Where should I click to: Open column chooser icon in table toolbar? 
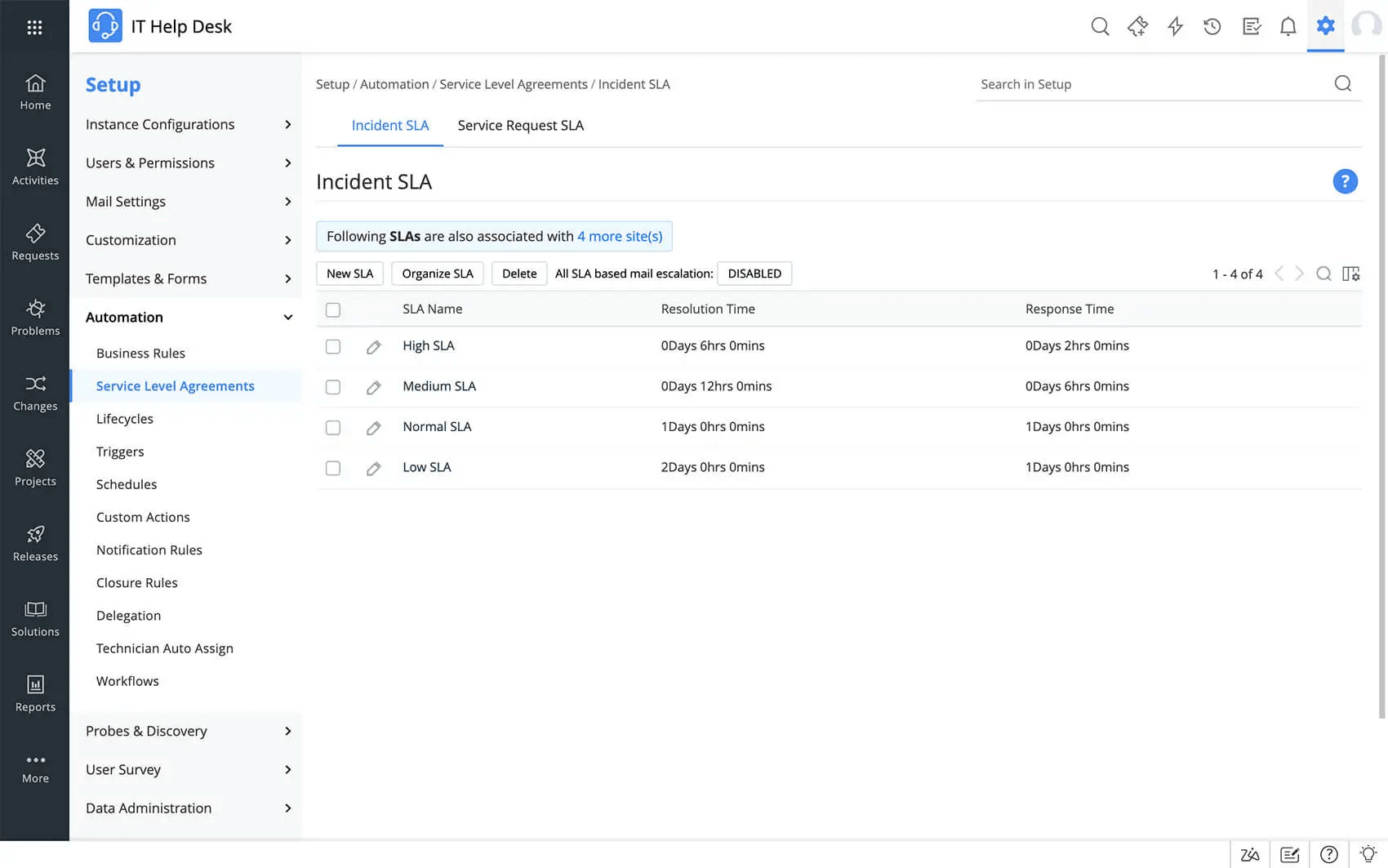point(1351,274)
